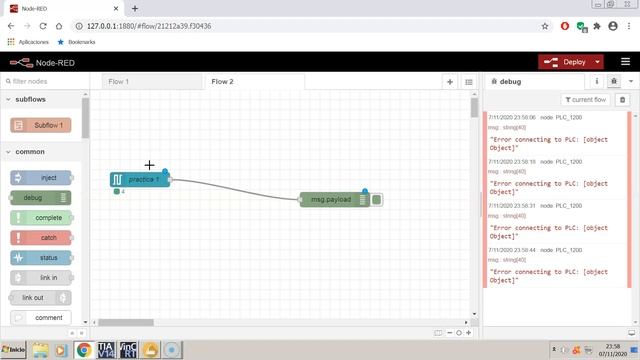Go to the browser home page
Image resolution: width=640 pixels, height=360 pixels.
tap(59, 26)
